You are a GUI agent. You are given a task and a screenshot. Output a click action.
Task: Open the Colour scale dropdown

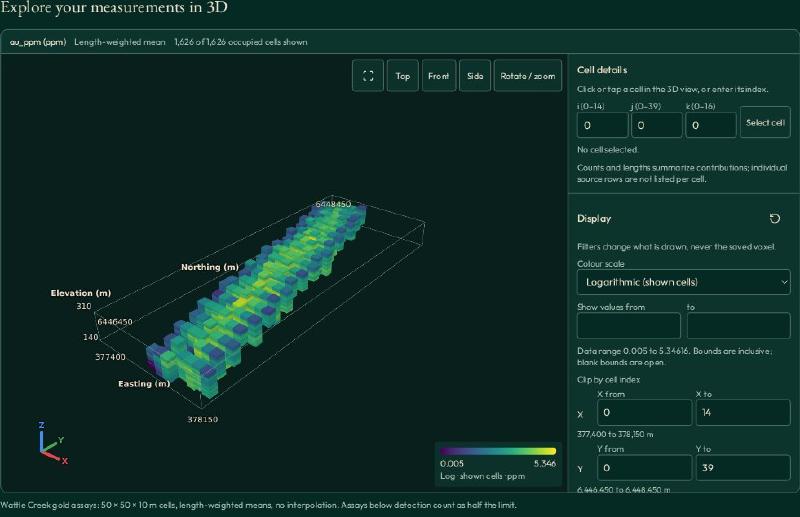[x=683, y=282]
